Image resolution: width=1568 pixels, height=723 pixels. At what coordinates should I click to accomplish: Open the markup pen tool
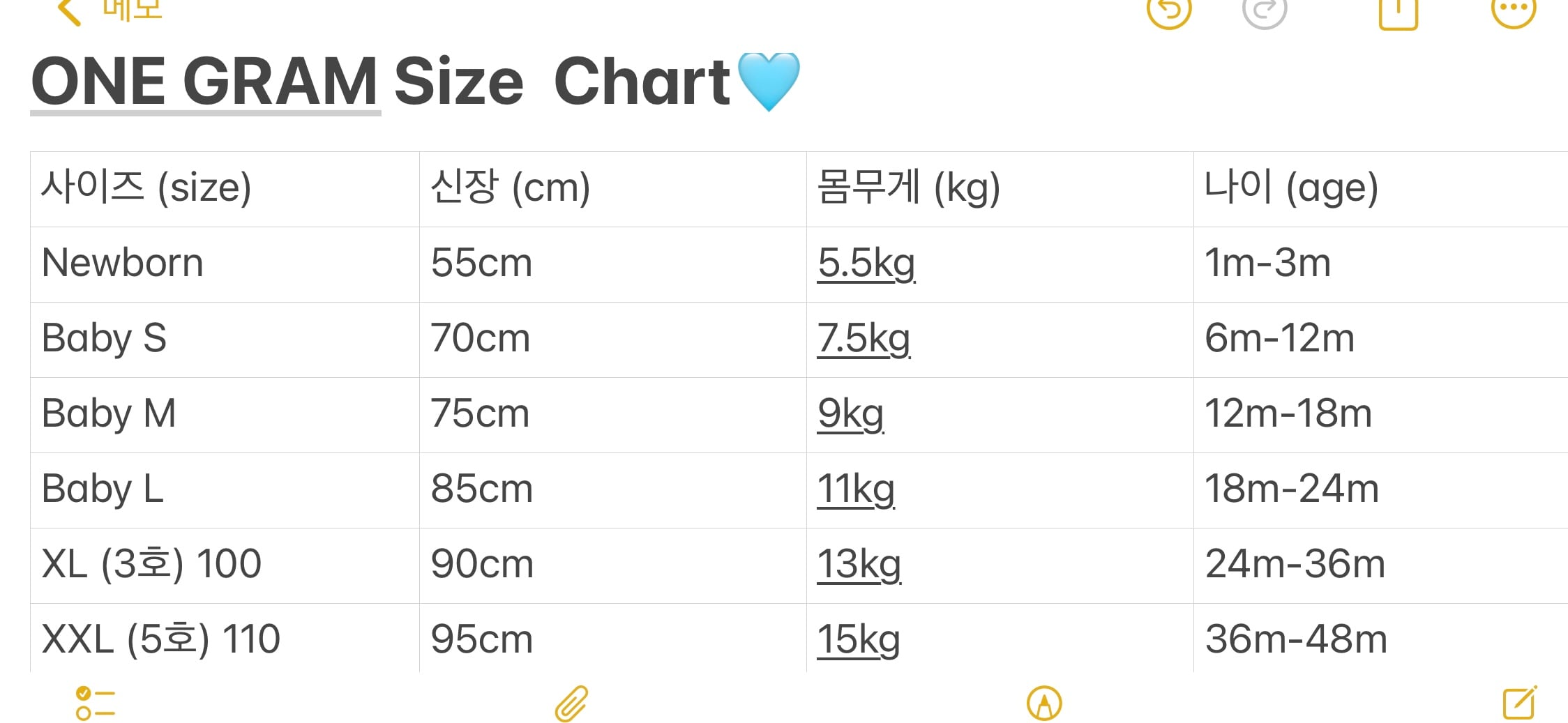click(x=1044, y=703)
